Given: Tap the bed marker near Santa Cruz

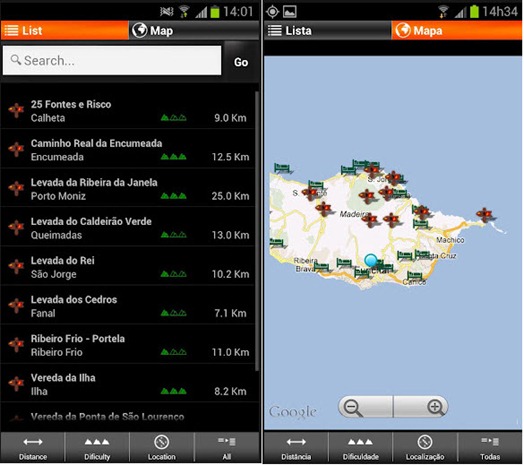Looking at the screenshot, I should pos(422,255).
